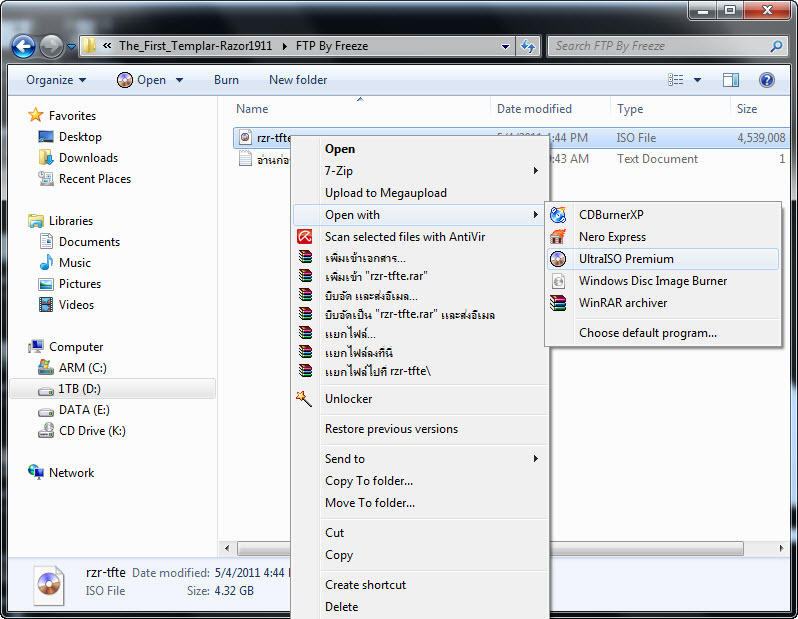Click the WinRAR icon next to เพิ่มเข้าเอกสาร
Viewport: 798px width, 619px height.
pos(305,257)
